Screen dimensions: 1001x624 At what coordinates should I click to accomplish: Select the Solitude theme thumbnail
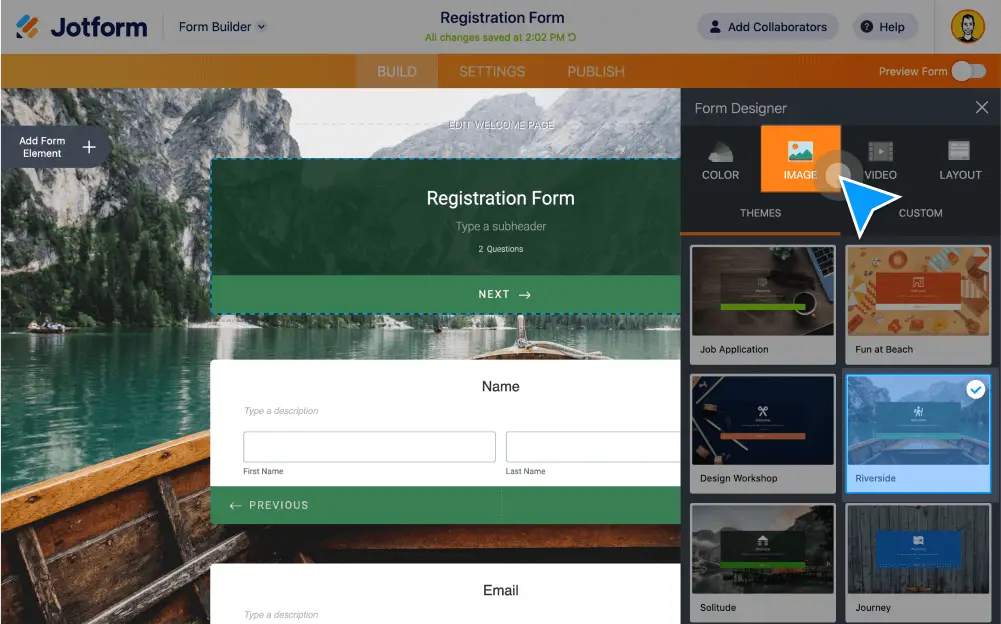(762, 550)
